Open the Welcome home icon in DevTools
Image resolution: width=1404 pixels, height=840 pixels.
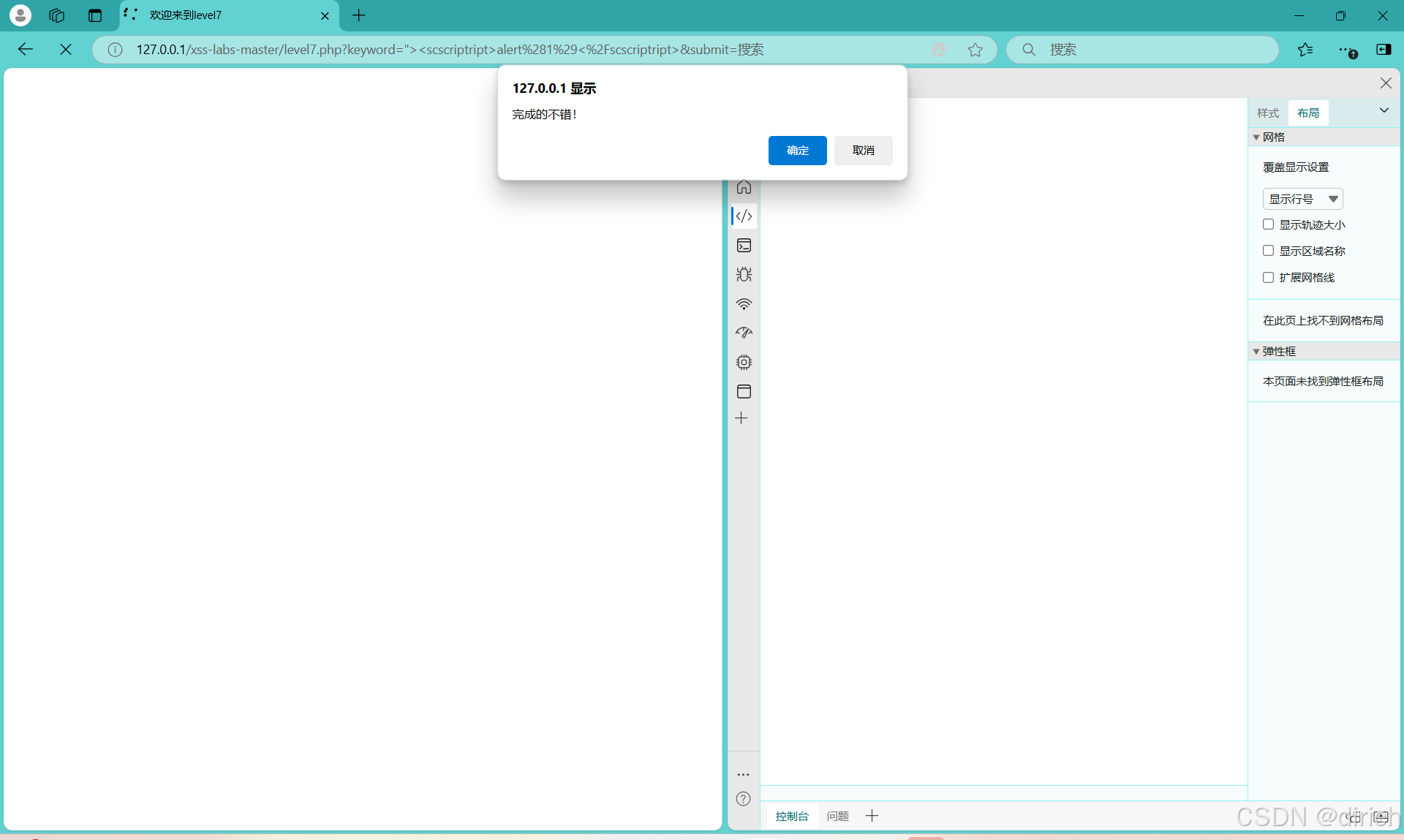744,187
